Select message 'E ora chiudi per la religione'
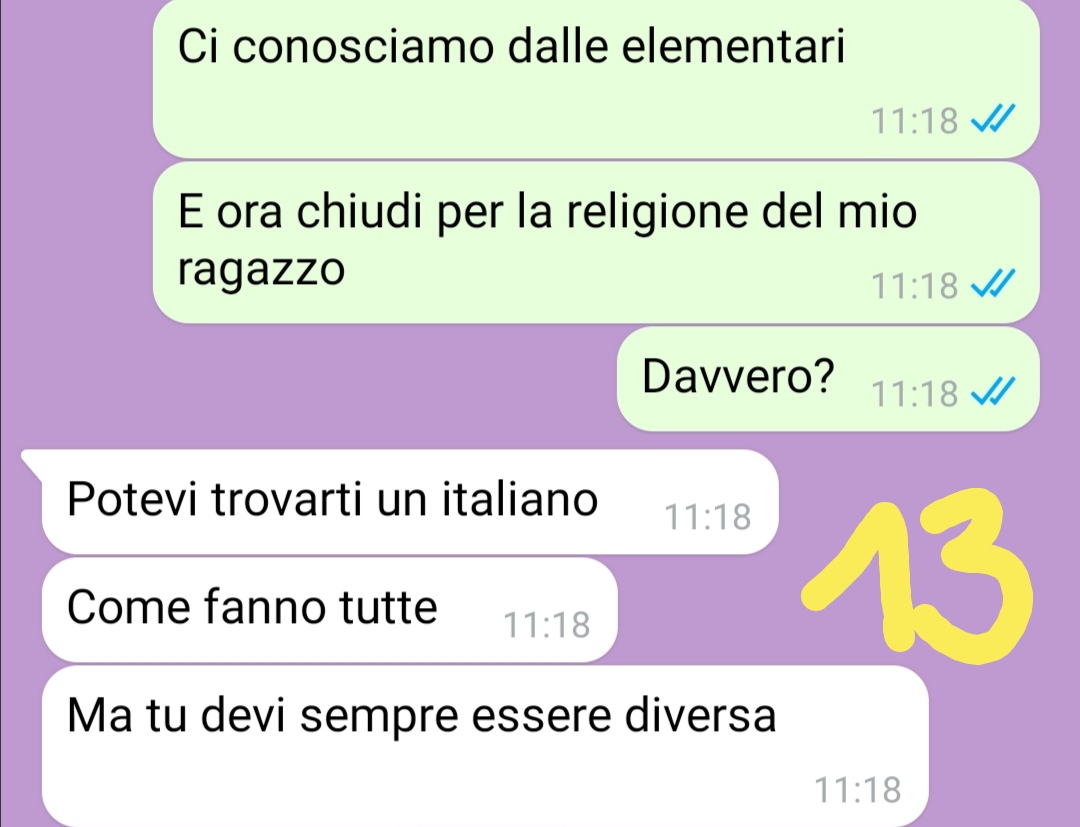The image size is (1080, 827). [596, 242]
